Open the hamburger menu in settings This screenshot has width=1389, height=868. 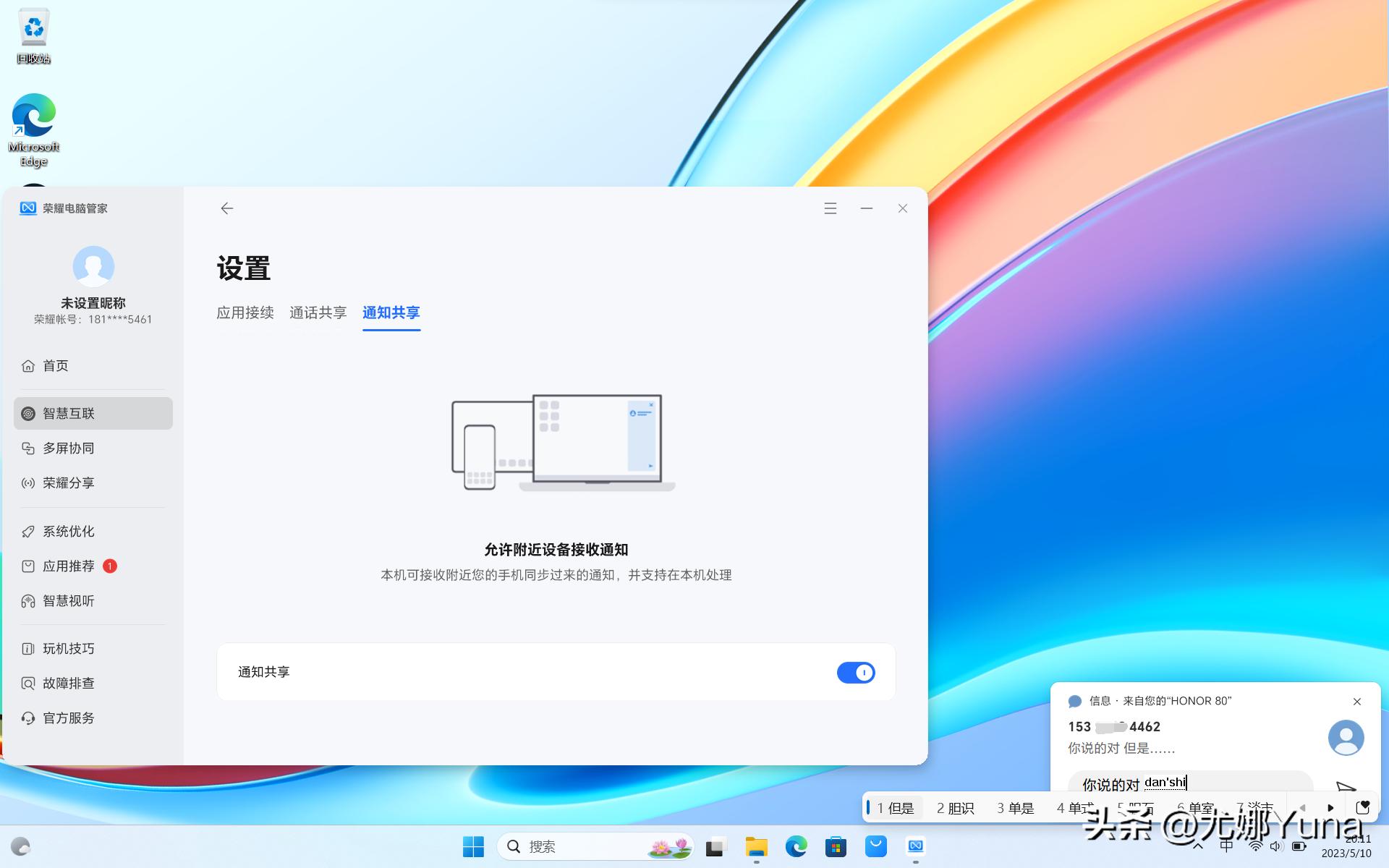830,208
